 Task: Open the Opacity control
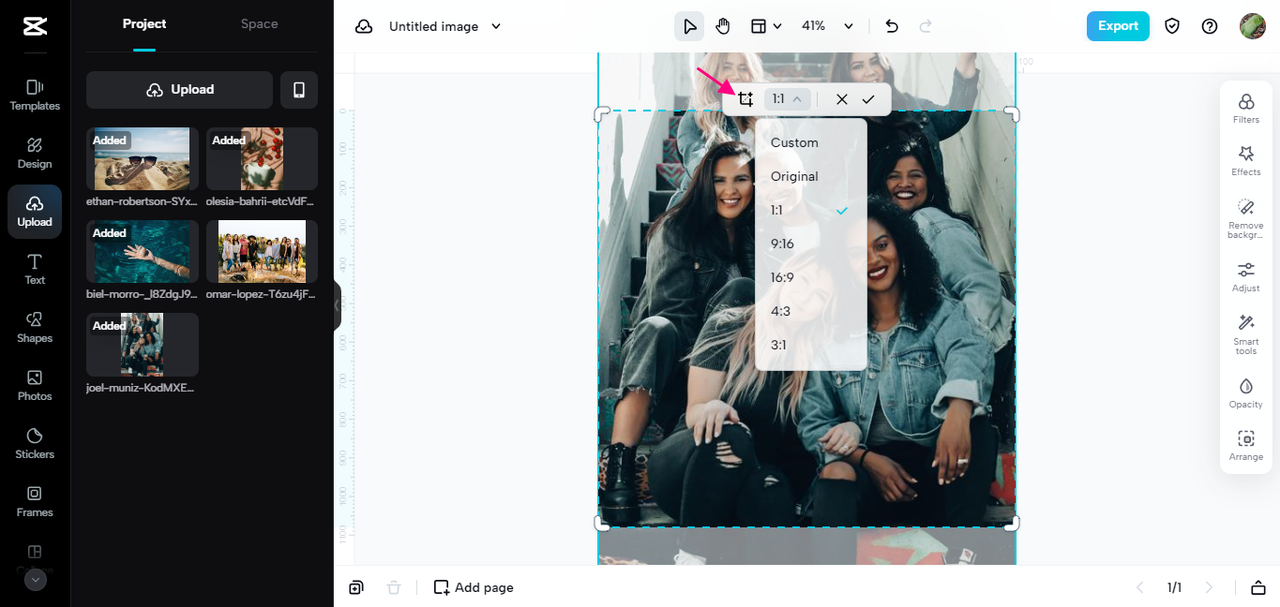(x=1246, y=393)
